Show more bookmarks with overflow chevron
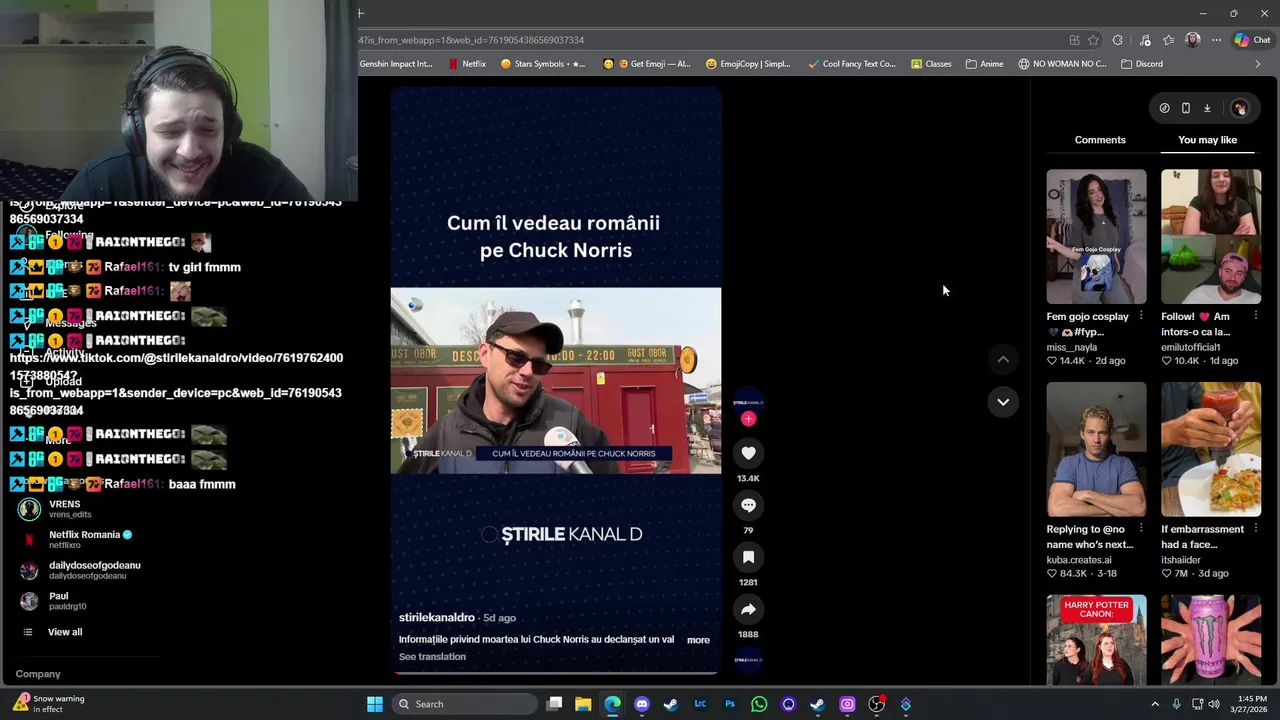This screenshot has height=720, width=1280. (1258, 64)
